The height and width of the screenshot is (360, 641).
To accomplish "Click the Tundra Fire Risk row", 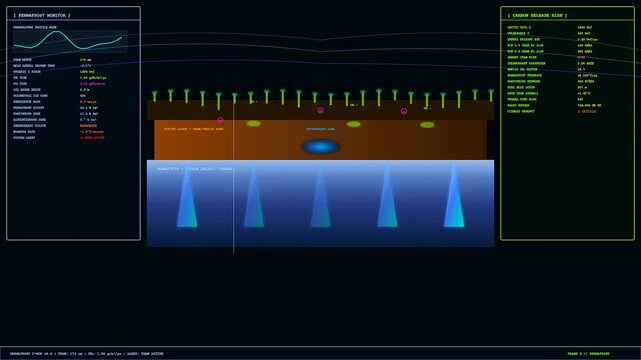I will [x=545, y=99].
